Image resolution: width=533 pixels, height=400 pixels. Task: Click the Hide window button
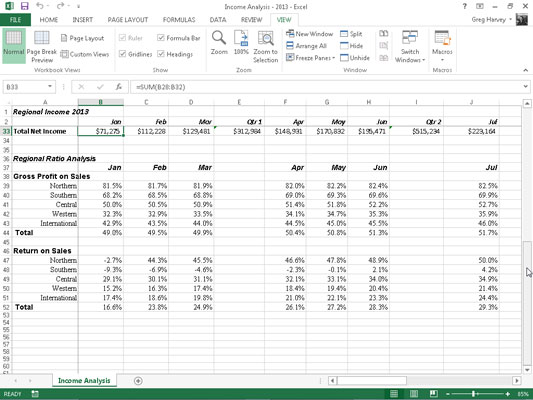[x=352, y=46]
